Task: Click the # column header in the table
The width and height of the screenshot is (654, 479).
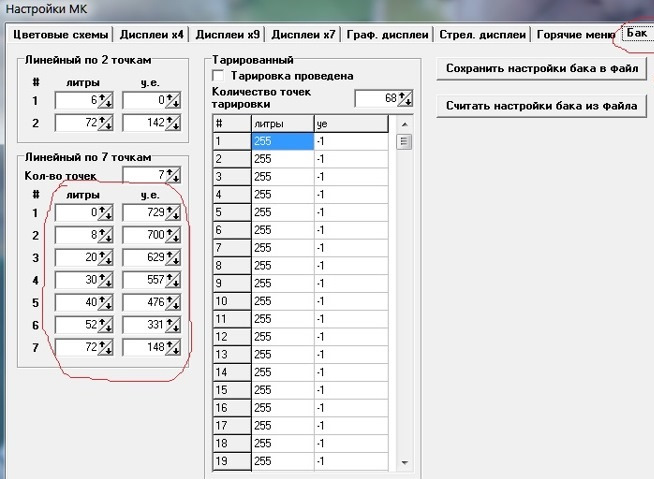Action: [x=232, y=124]
